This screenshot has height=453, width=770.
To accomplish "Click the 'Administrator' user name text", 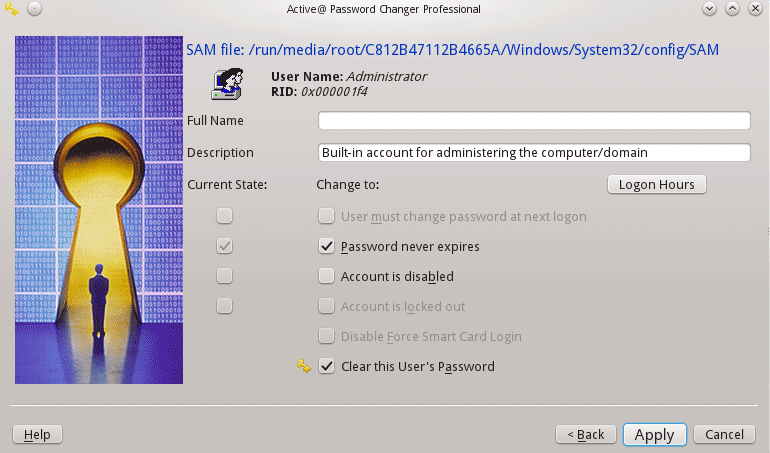I will [387, 77].
